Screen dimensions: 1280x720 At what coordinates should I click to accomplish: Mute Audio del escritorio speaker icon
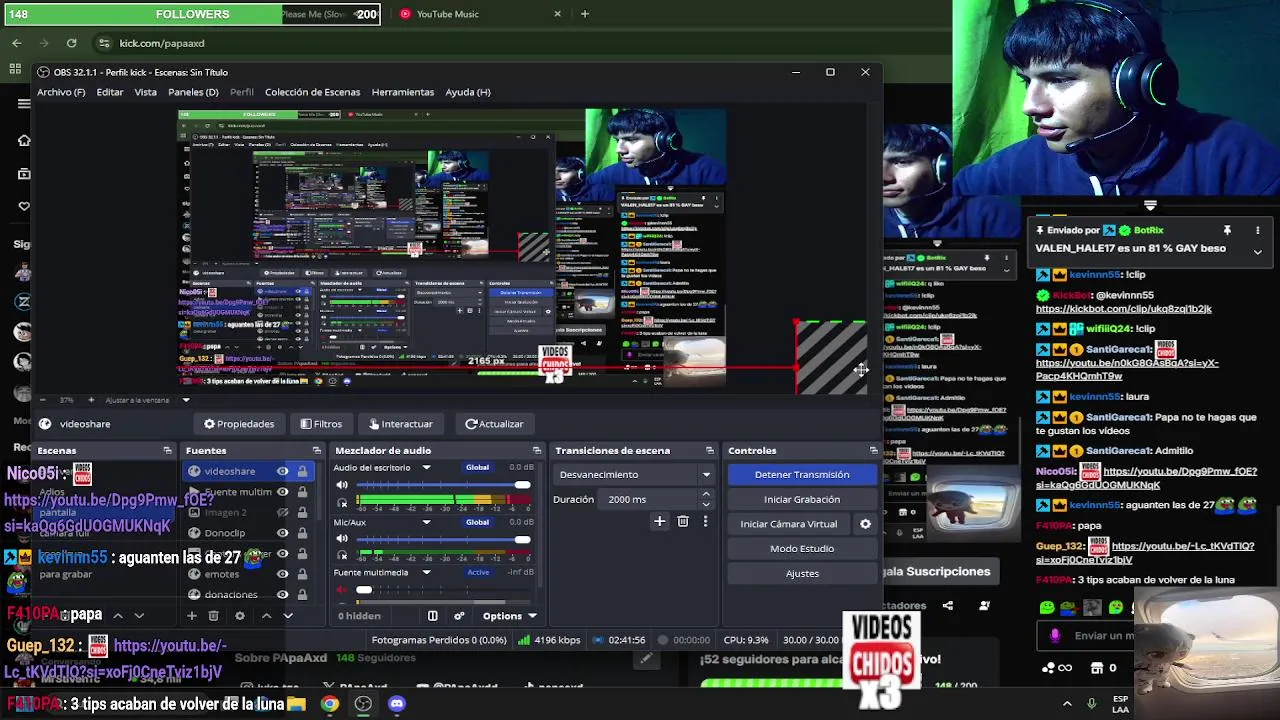tap(342, 485)
